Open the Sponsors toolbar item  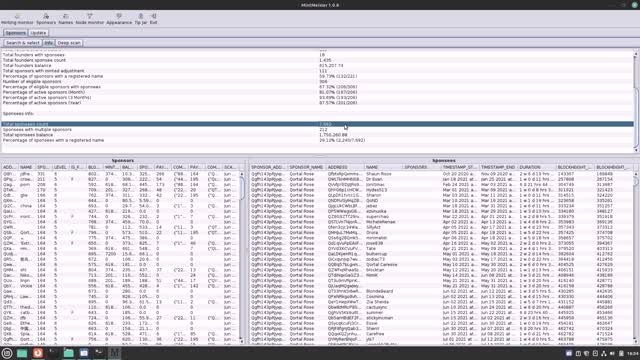pyautogui.click(x=46, y=19)
